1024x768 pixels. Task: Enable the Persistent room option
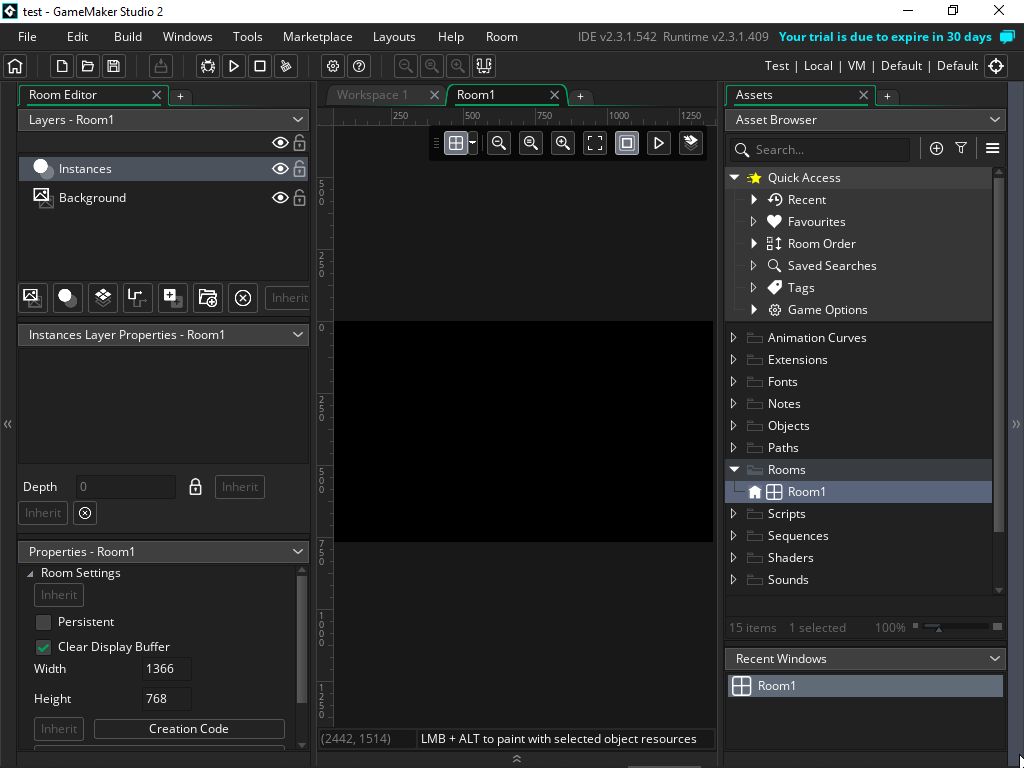pyautogui.click(x=43, y=621)
